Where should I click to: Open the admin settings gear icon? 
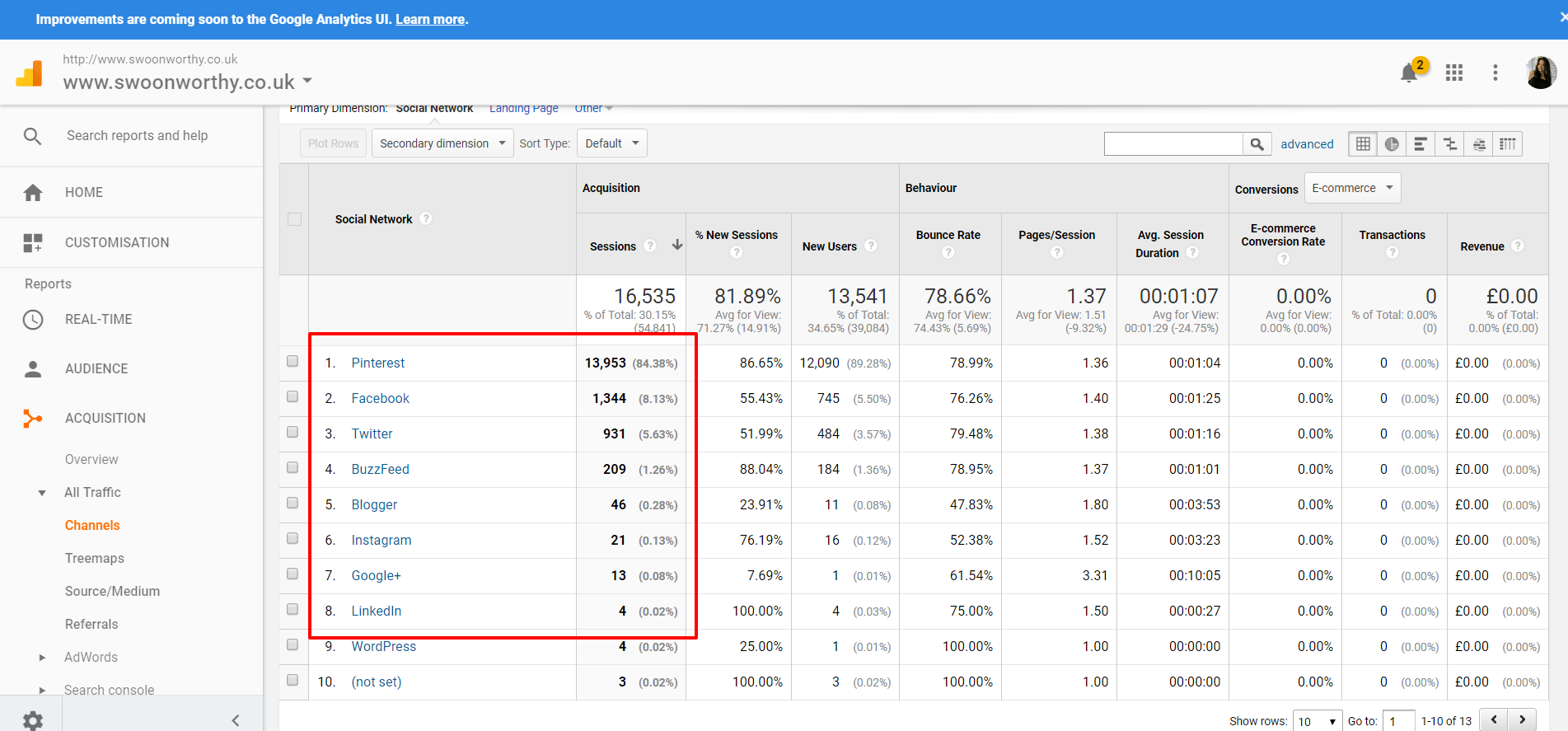click(x=32, y=720)
